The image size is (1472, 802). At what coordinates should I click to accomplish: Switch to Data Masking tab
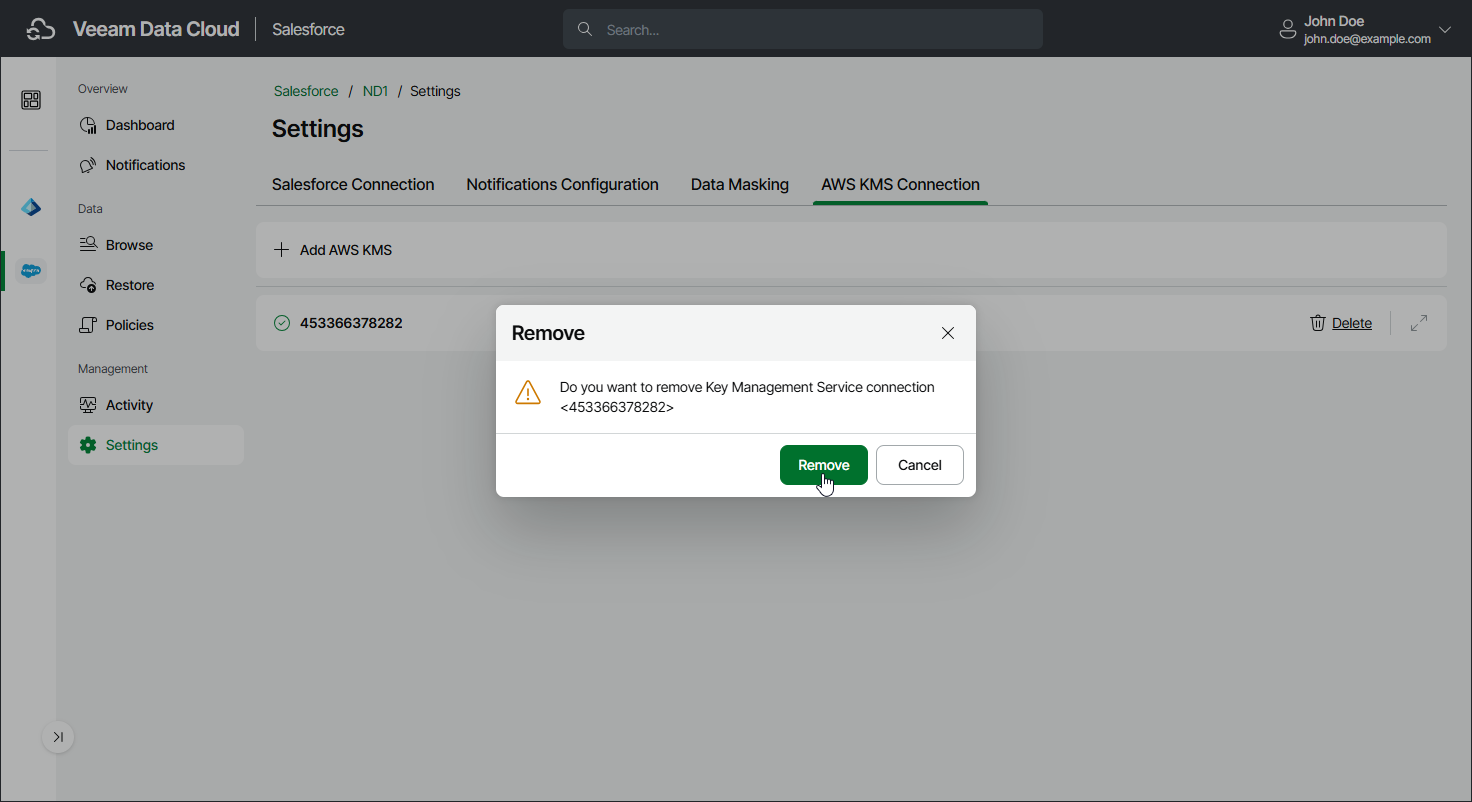[740, 185]
